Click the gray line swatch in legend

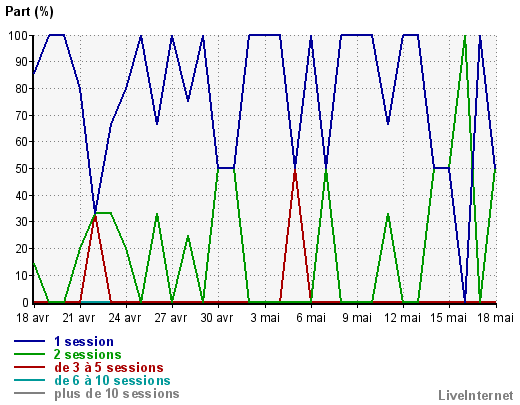[x=29, y=393]
